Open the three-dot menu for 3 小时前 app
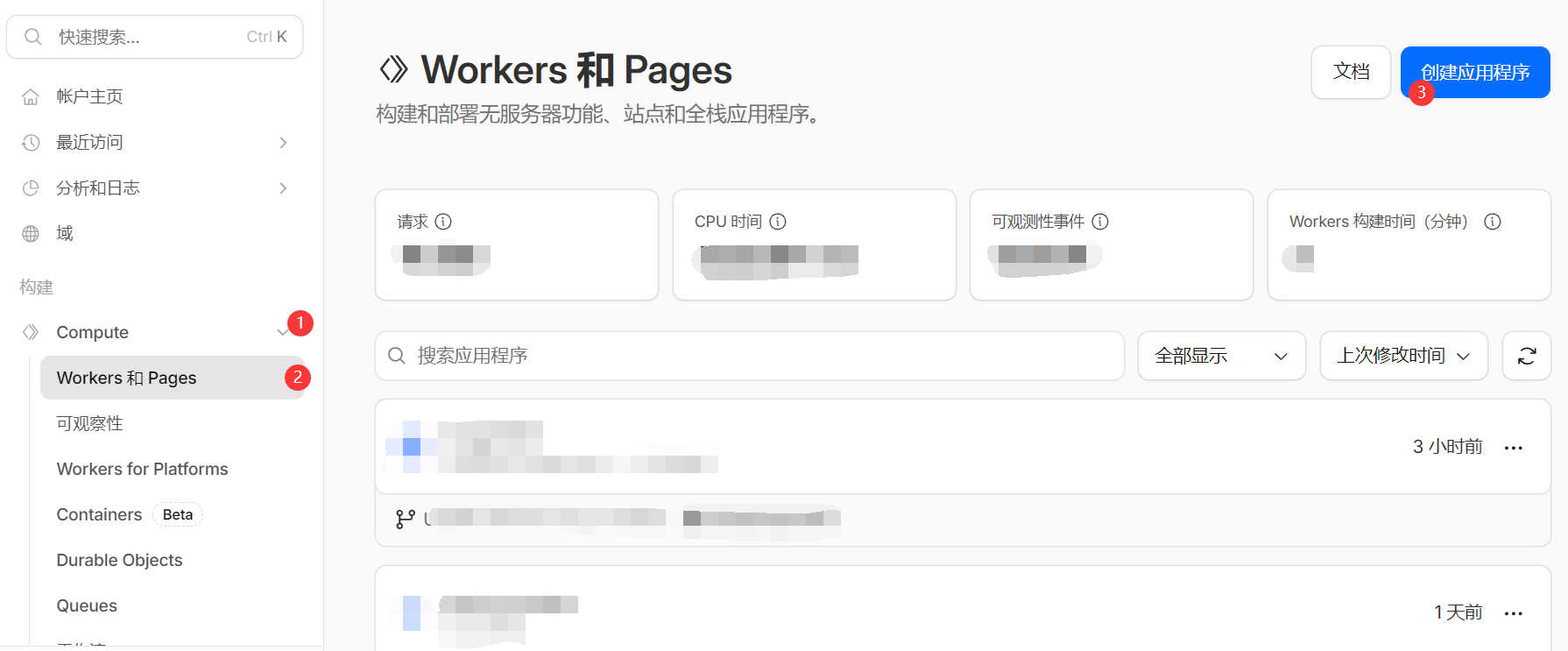 click(1514, 448)
